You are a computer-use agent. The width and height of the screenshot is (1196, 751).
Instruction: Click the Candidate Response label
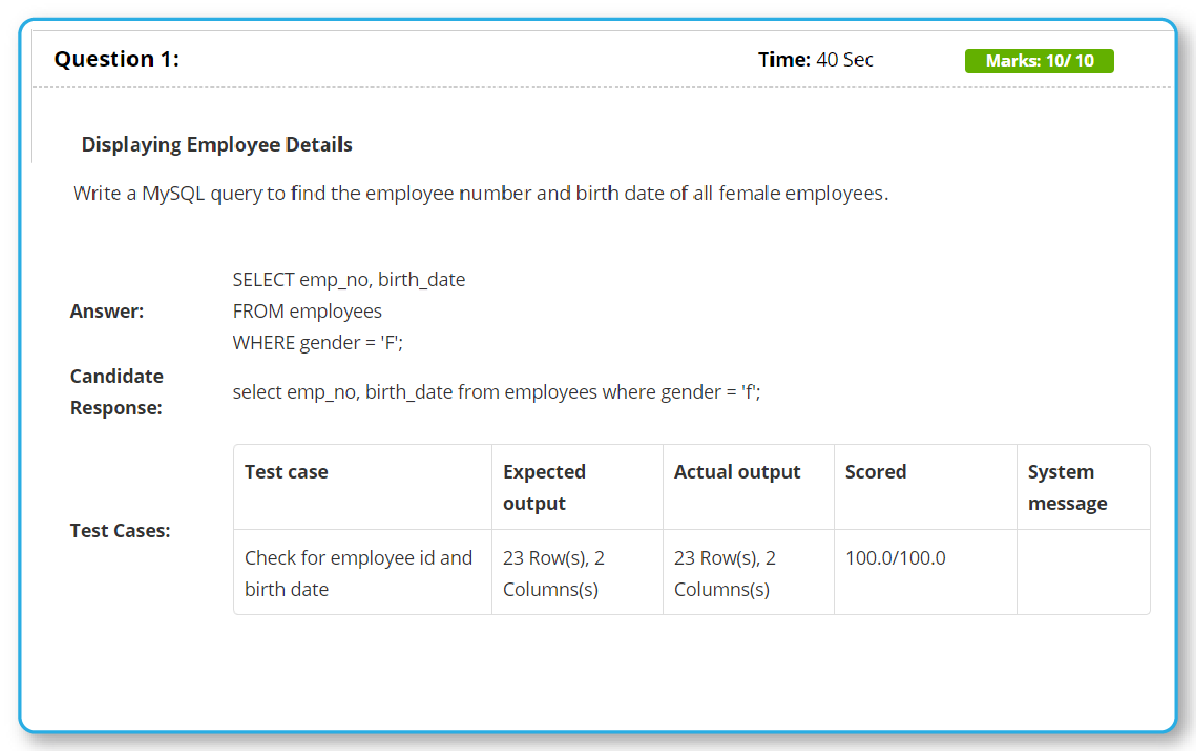(116, 391)
